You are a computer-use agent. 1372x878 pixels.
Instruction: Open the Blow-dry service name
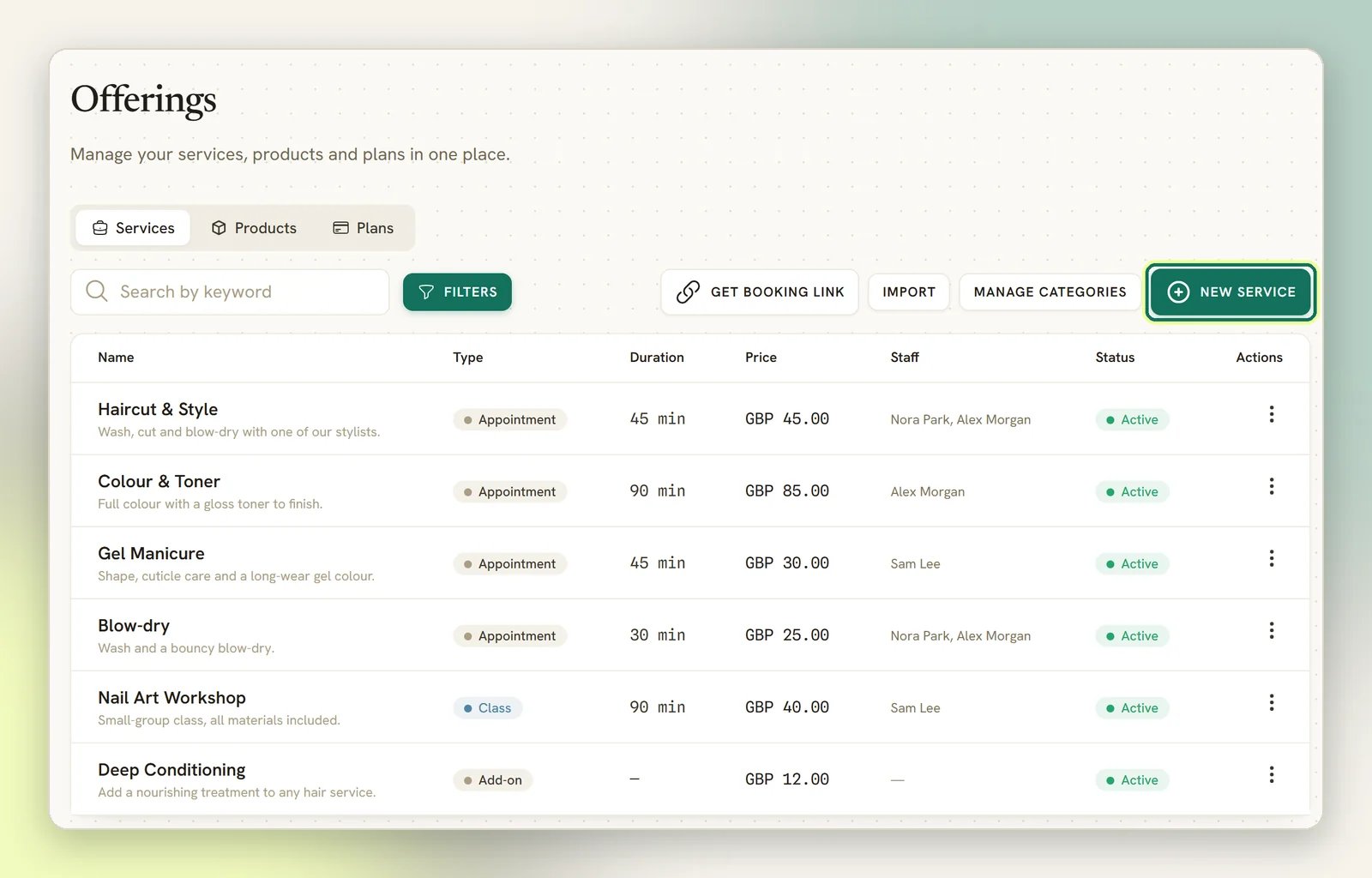coord(134,626)
